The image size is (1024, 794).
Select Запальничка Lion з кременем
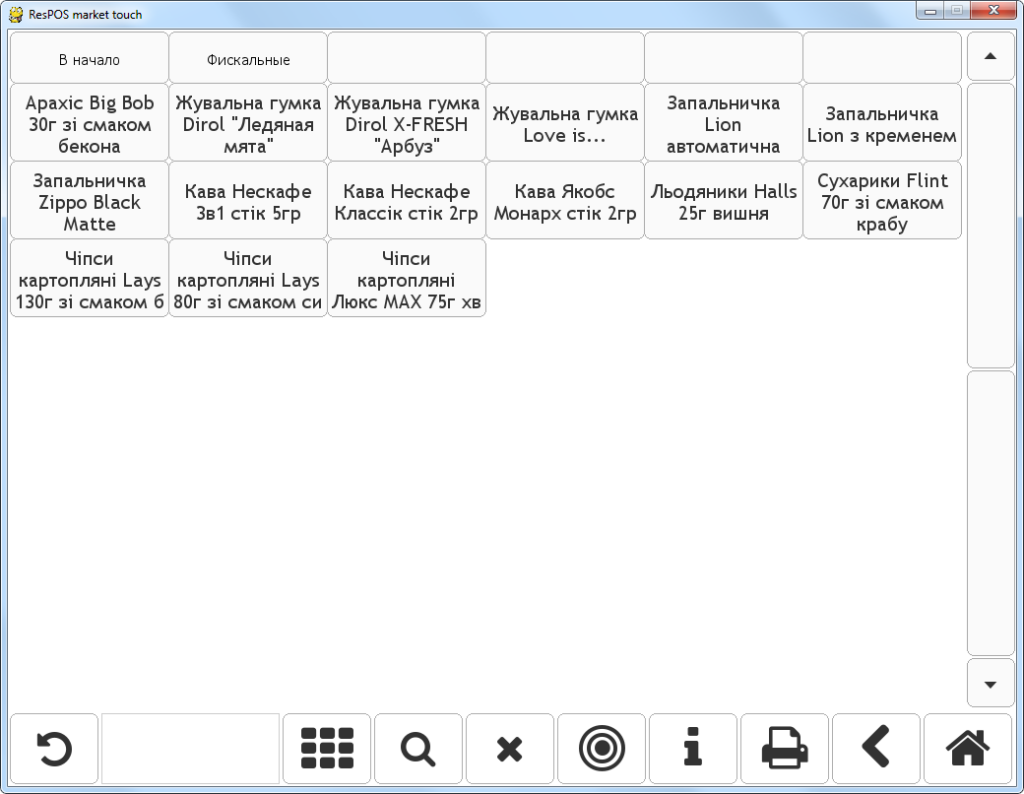882,123
